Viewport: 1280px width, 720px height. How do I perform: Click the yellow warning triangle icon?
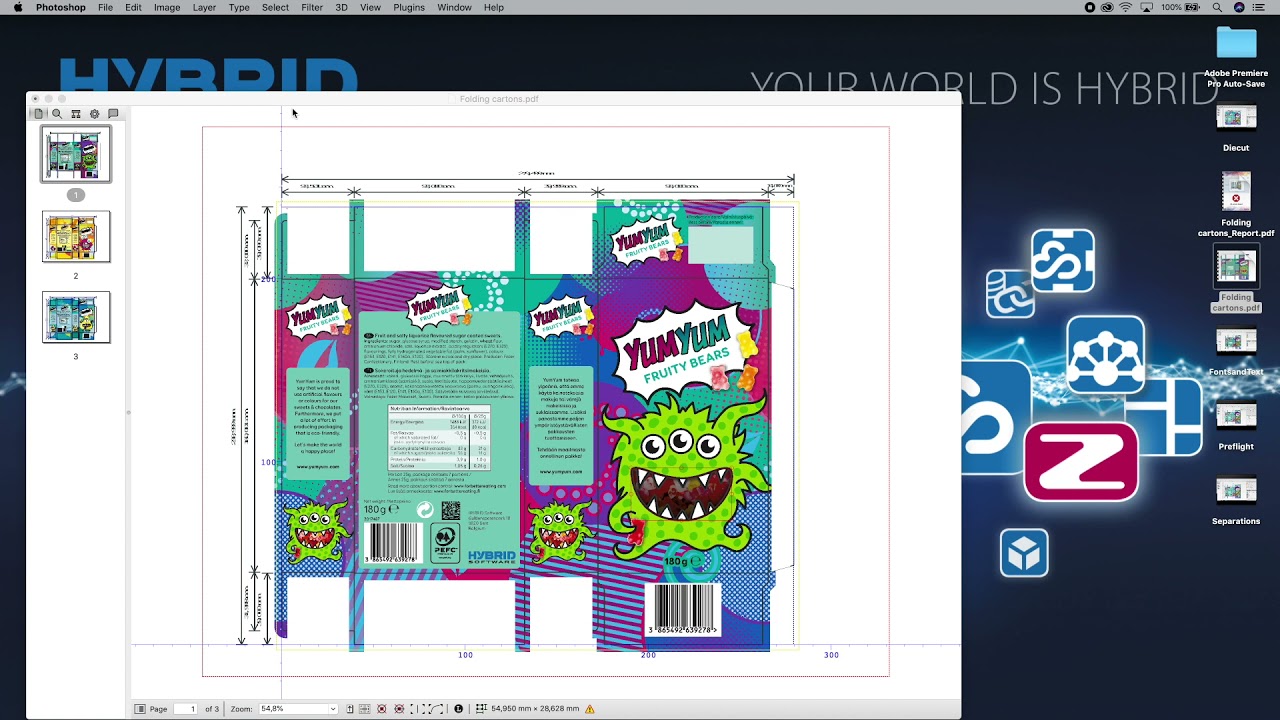click(590, 709)
